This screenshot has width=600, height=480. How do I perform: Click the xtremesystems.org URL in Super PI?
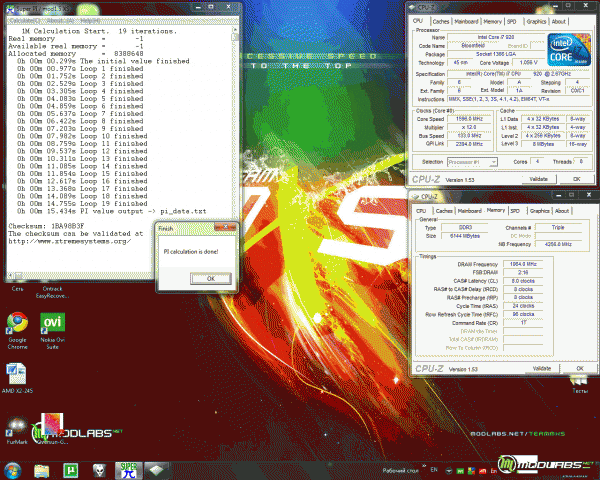70,241
